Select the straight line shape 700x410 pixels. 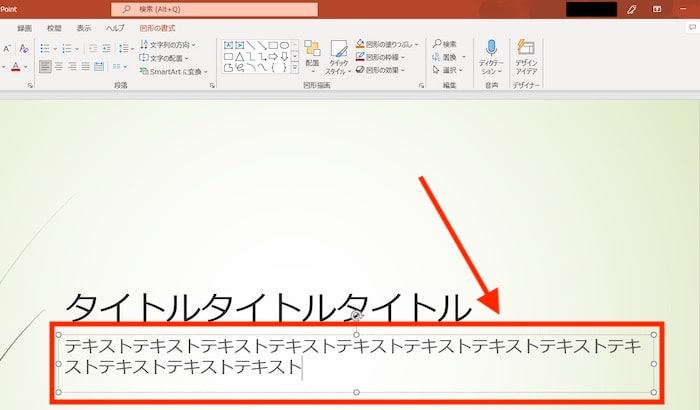251,45
